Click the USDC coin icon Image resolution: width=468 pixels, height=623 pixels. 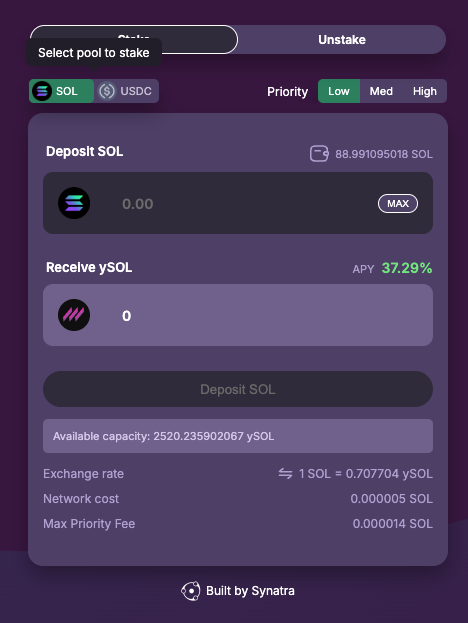click(106, 91)
